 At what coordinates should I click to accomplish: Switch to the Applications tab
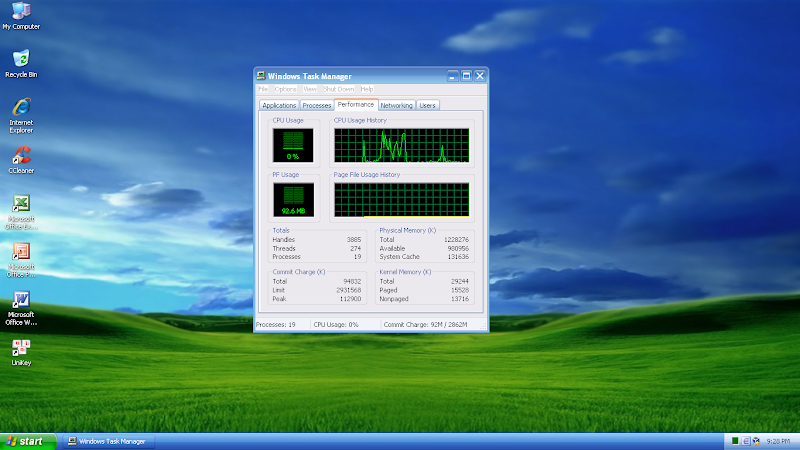[x=279, y=105]
